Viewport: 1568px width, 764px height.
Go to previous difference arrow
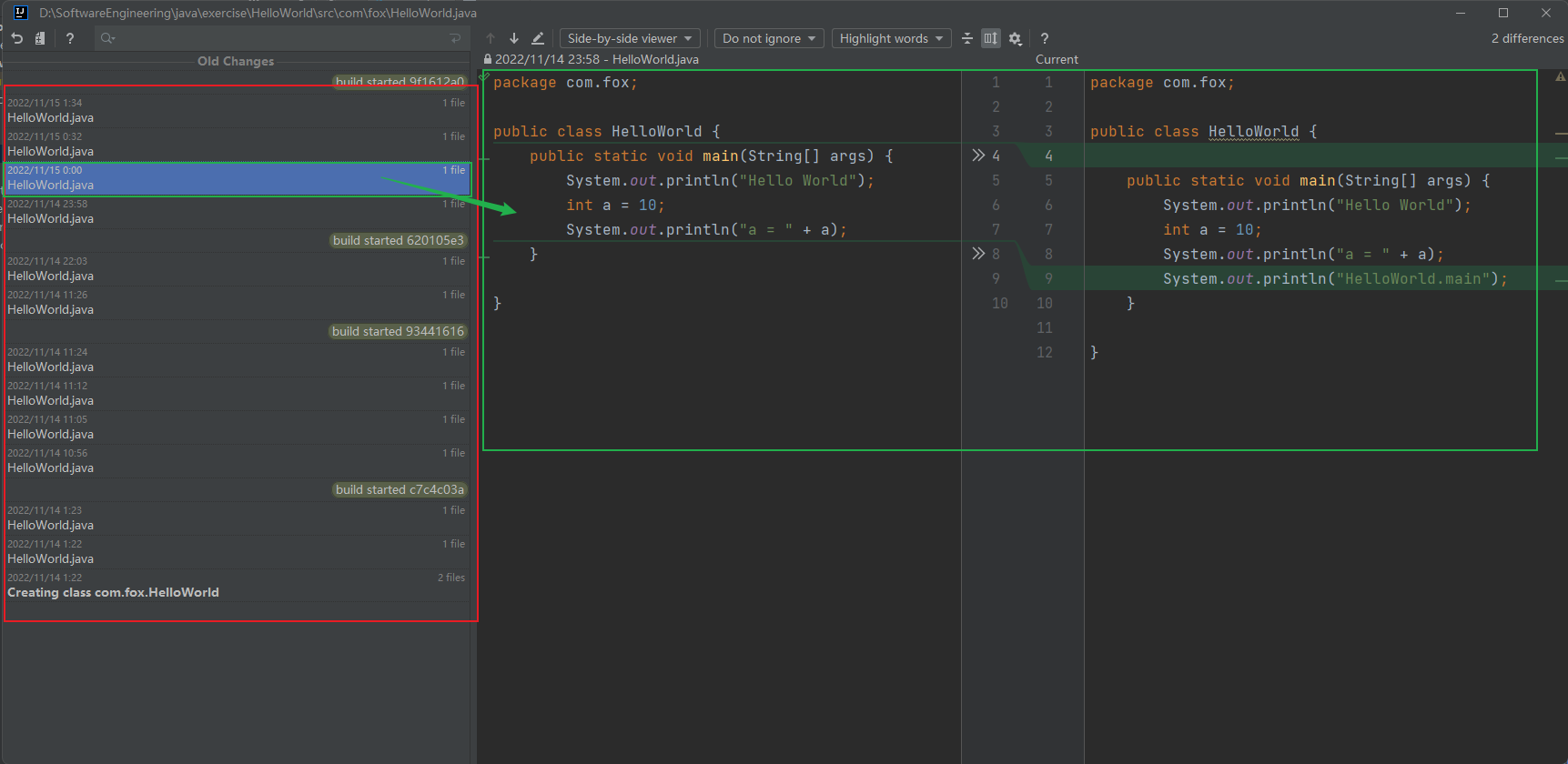tap(491, 38)
